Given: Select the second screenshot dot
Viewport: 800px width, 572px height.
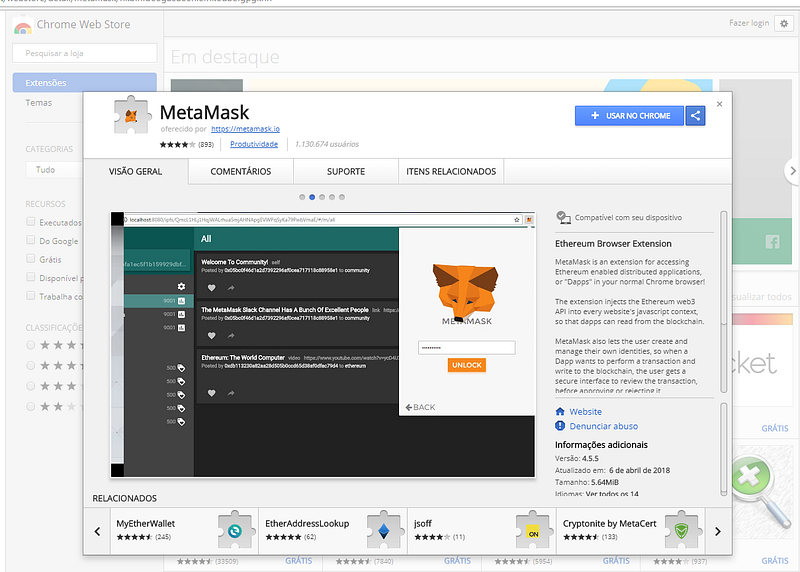Looking at the screenshot, I should click(x=312, y=197).
